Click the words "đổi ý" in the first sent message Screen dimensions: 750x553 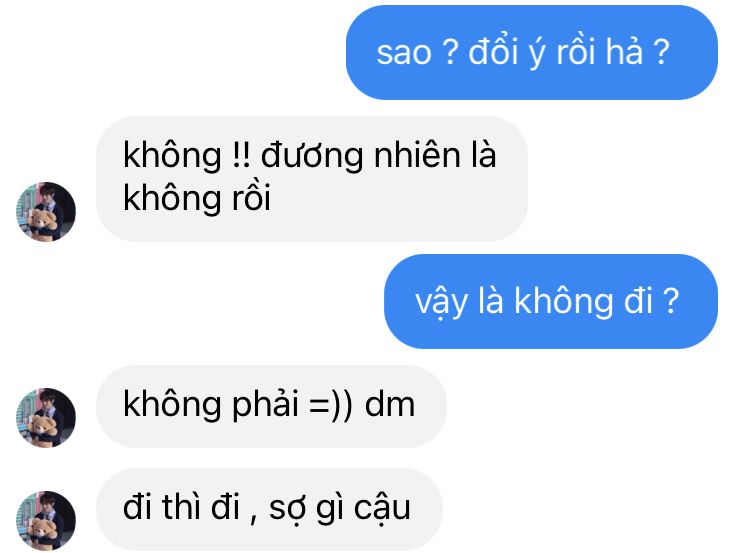click(x=507, y=51)
